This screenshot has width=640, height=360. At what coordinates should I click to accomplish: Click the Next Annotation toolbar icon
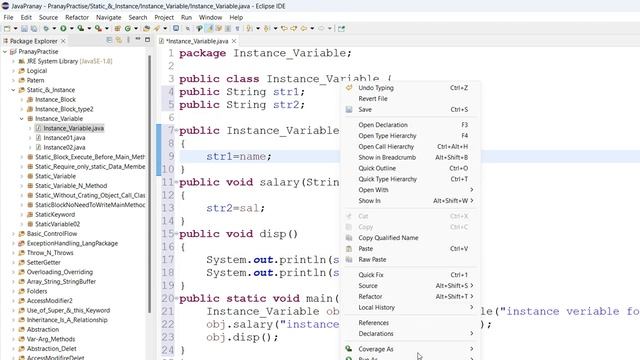point(248,29)
